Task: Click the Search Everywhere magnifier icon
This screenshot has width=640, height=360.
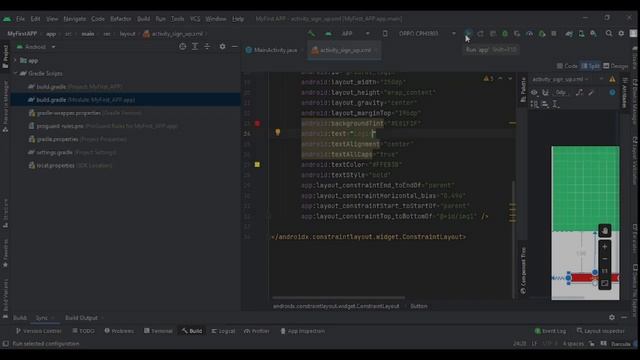Action: click(609, 33)
